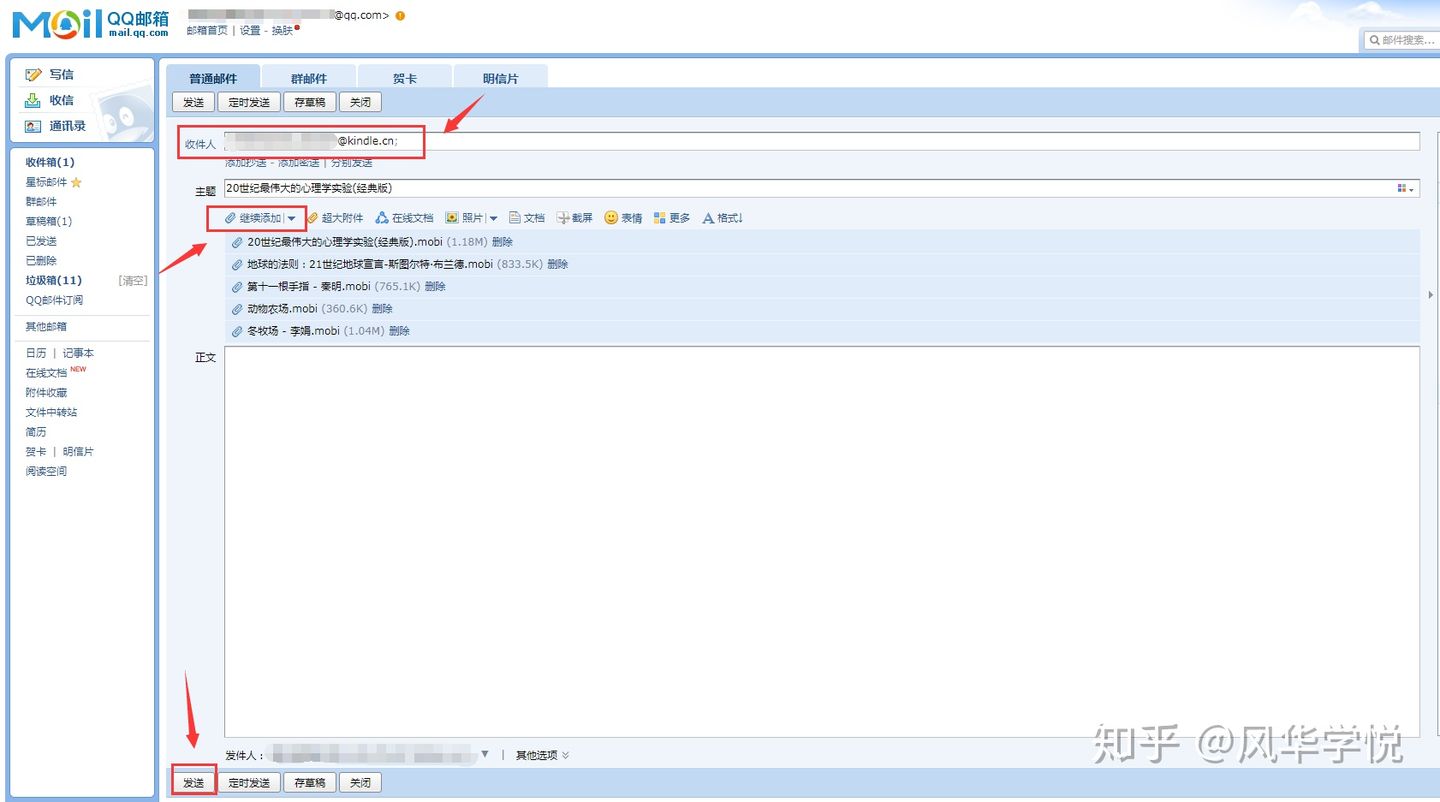Open the 照片 dropdown arrow
The image size is (1440, 802).
tap(493, 218)
